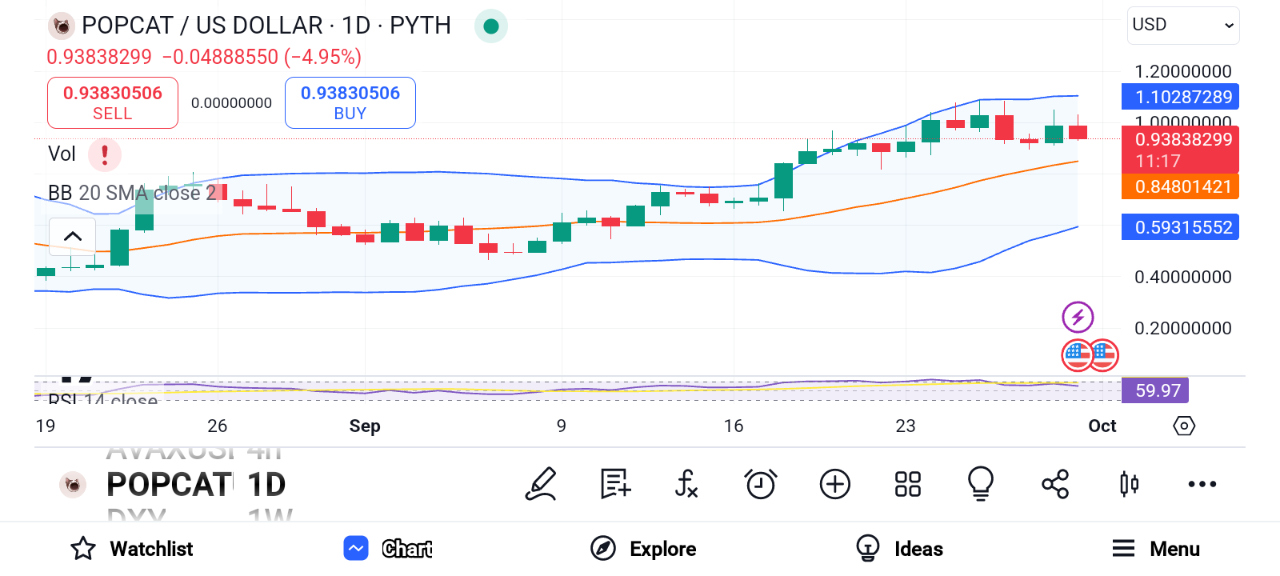
Task: Create a price alert clock icon
Action: [761, 484]
